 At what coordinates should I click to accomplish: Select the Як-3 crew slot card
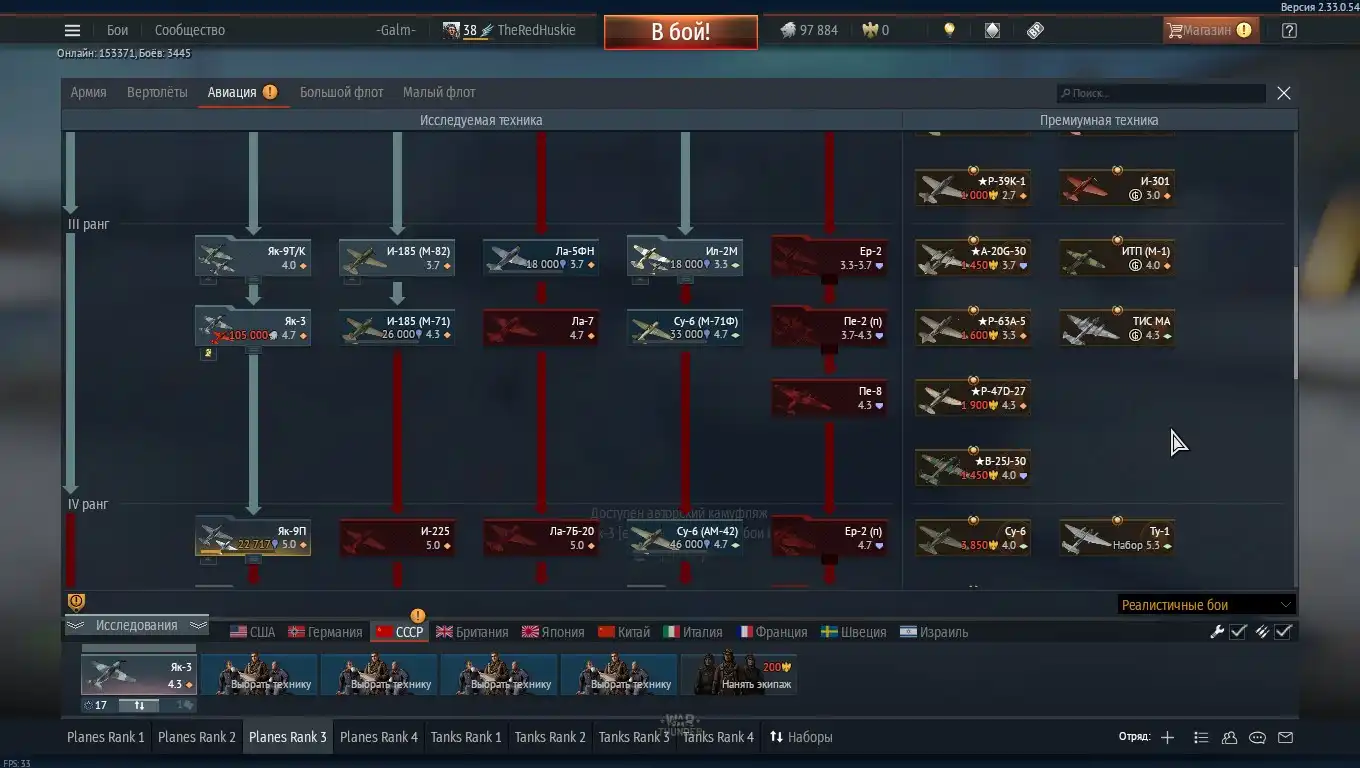[x=139, y=674]
